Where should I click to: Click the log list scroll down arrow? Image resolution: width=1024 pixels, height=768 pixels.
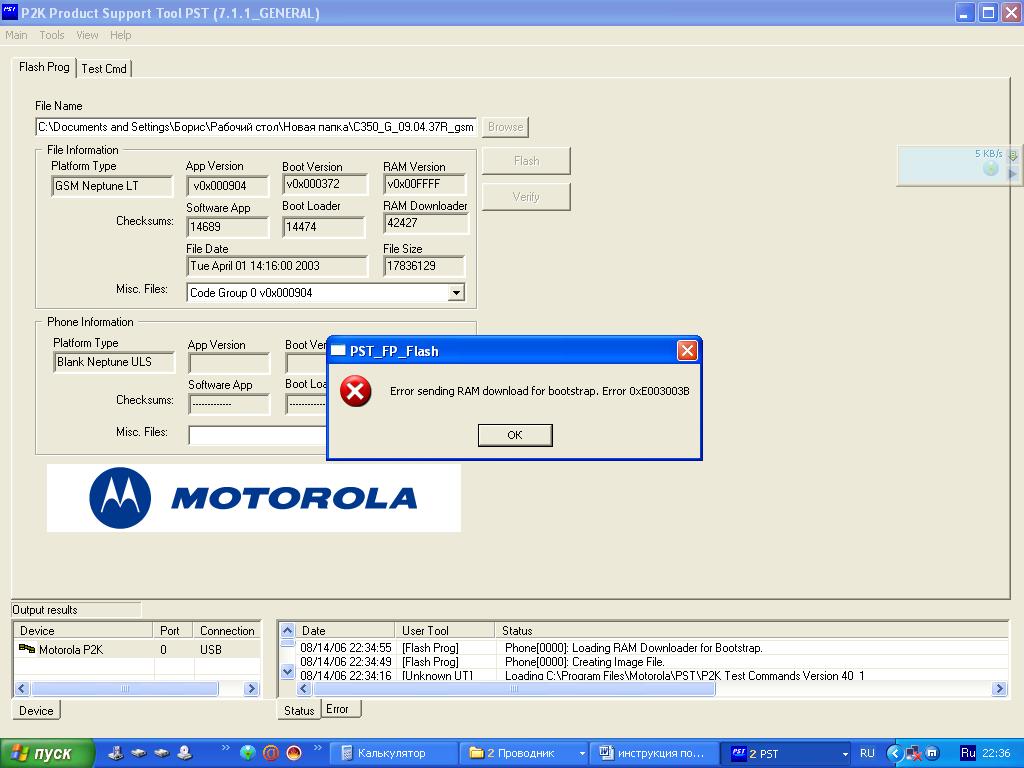point(287,671)
